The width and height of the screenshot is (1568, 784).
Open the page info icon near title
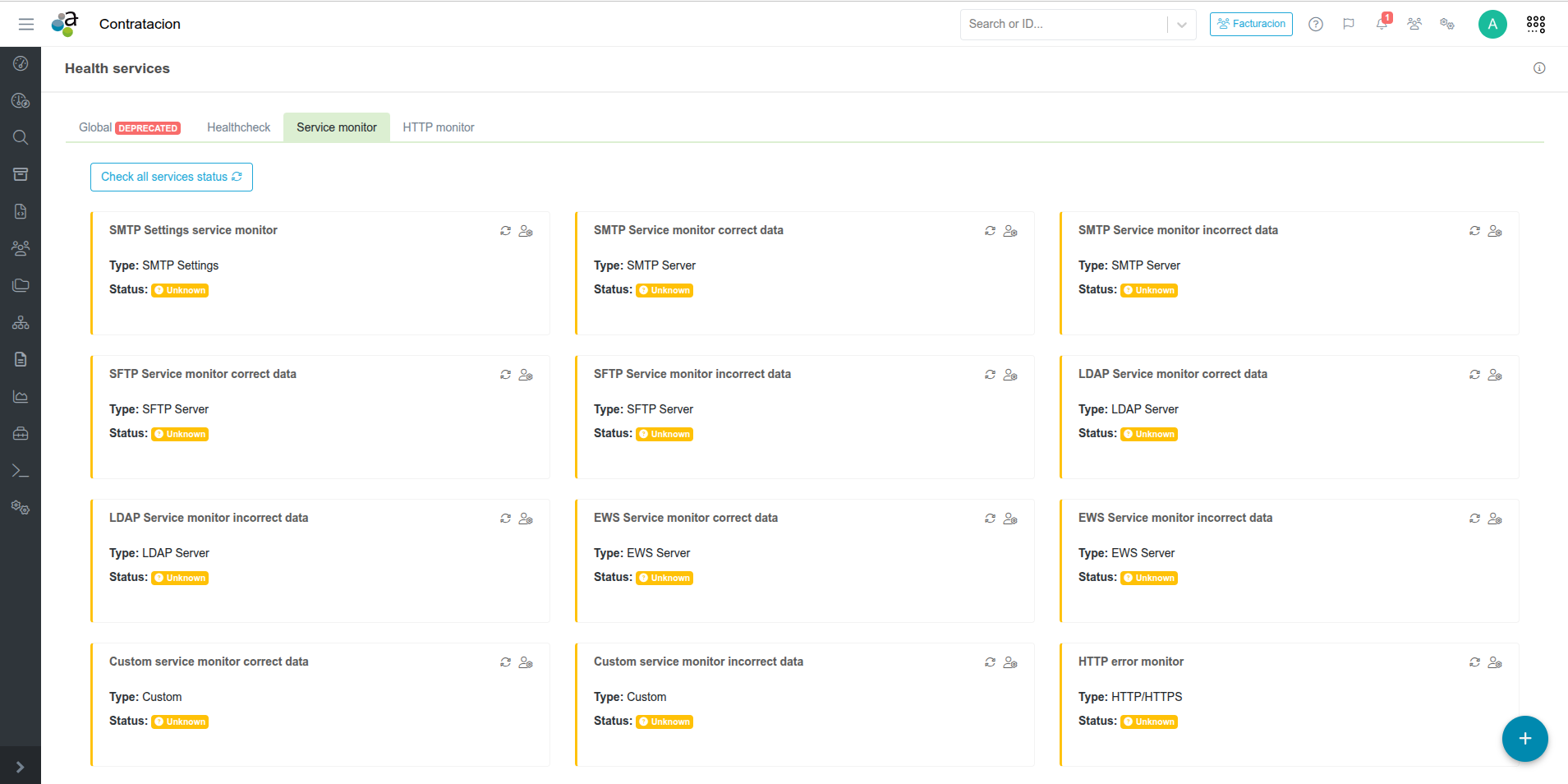coord(1539,68)
